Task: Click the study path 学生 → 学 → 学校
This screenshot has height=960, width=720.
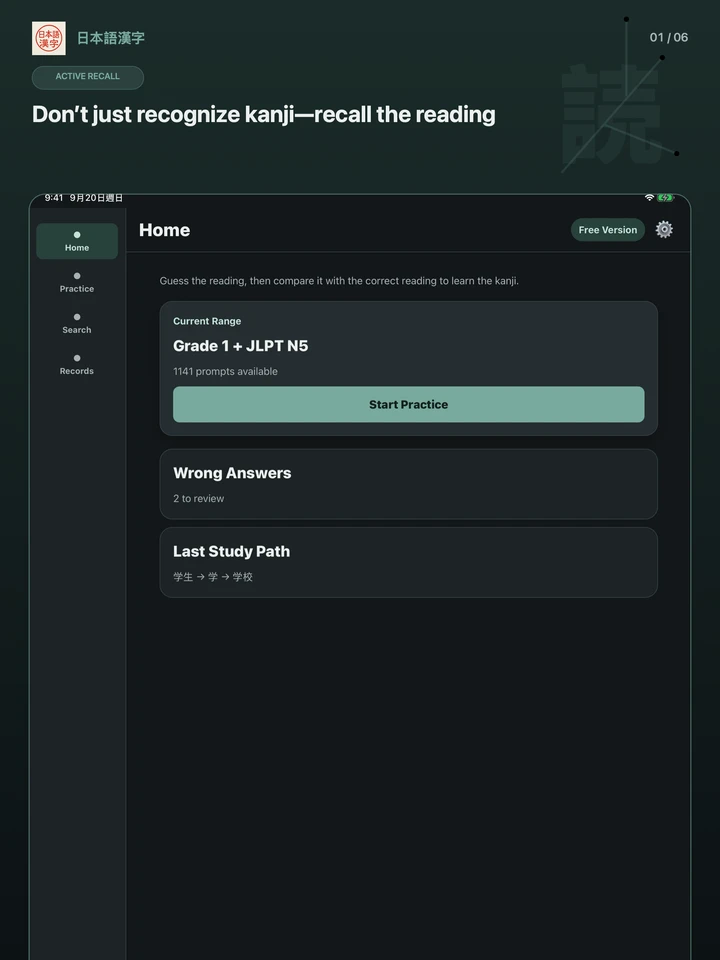Action: (x=213, y=577)
